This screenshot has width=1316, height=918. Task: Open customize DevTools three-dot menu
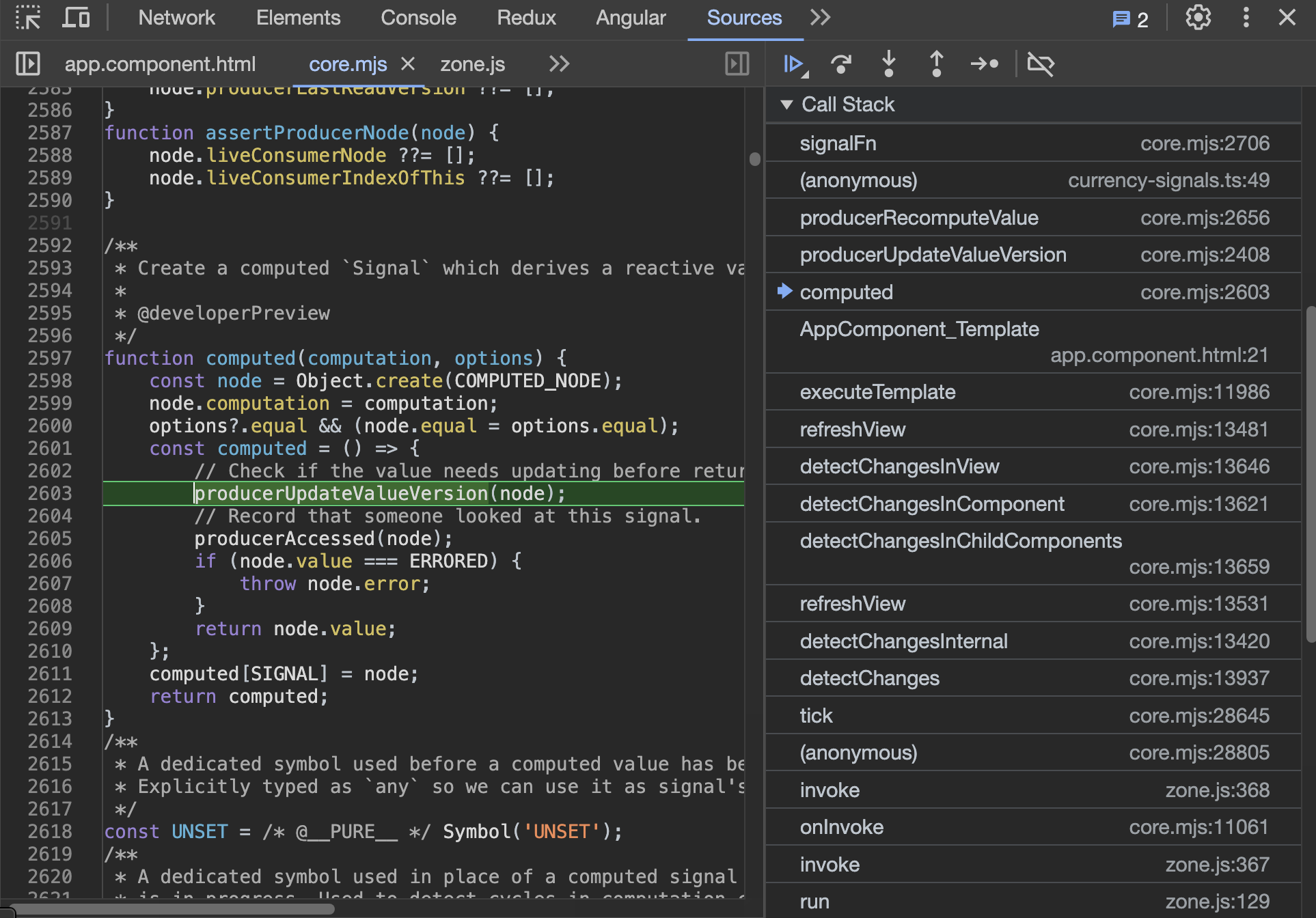click(1246, 18)
